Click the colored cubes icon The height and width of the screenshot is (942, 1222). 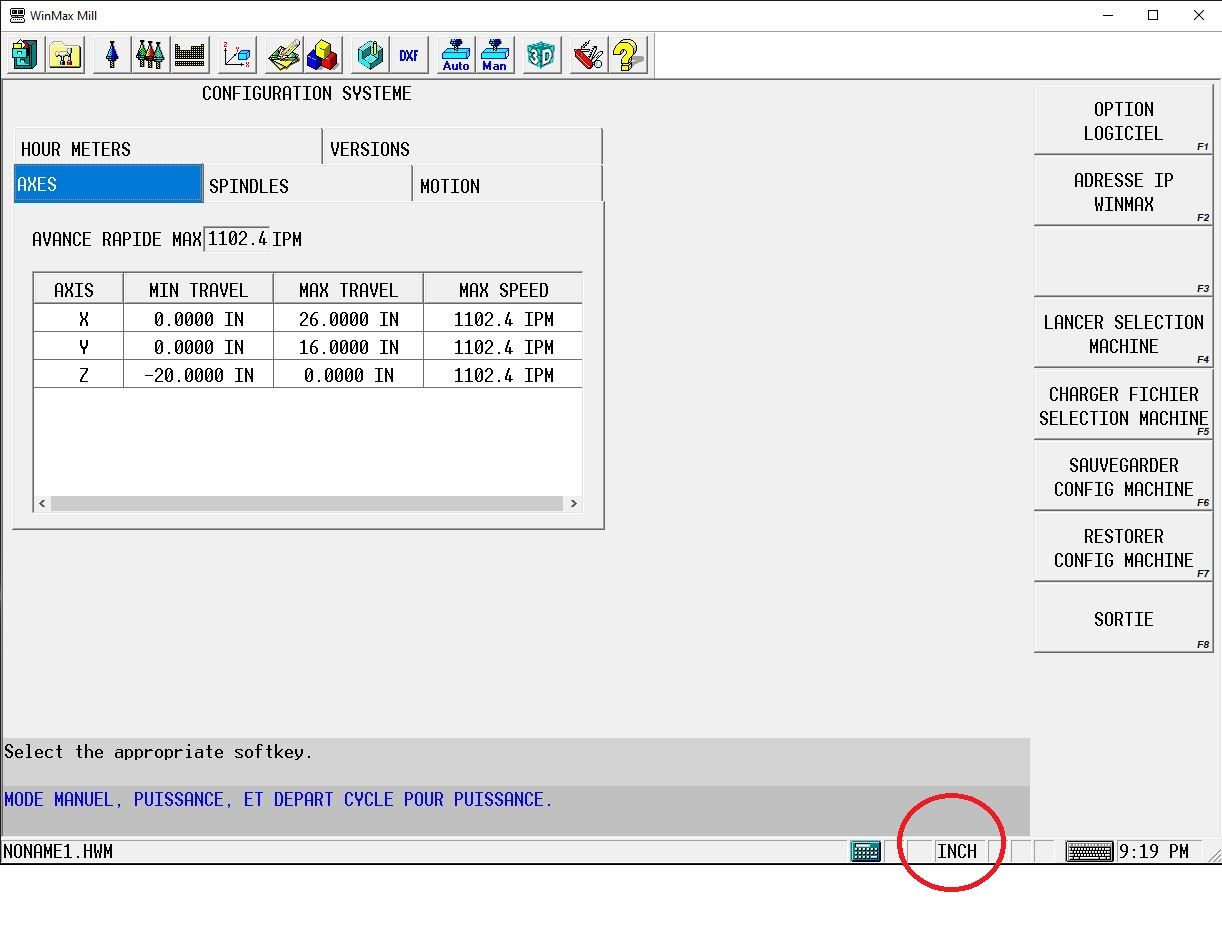[x=322, y=55]
